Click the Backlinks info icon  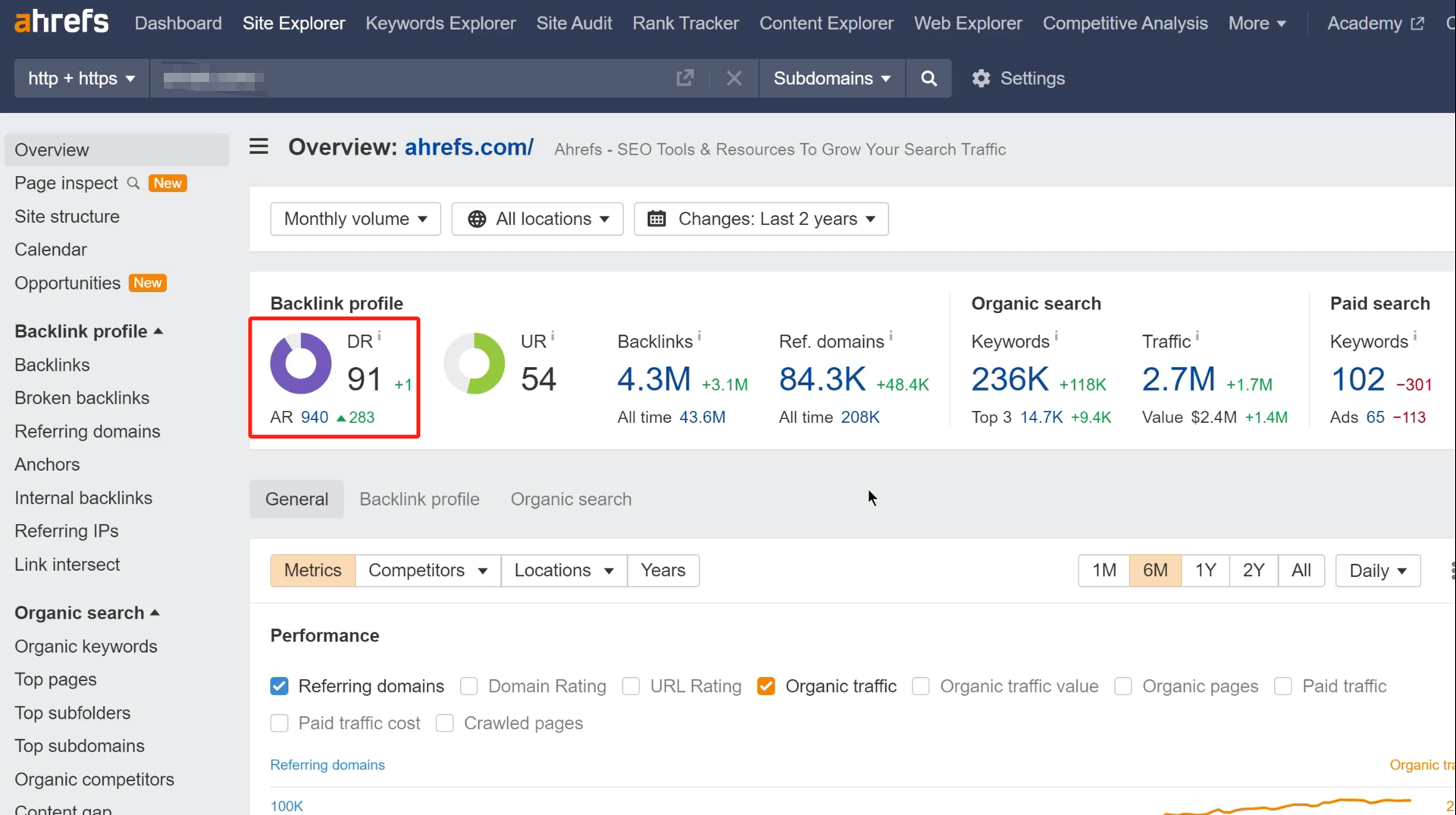pos(701,334)
